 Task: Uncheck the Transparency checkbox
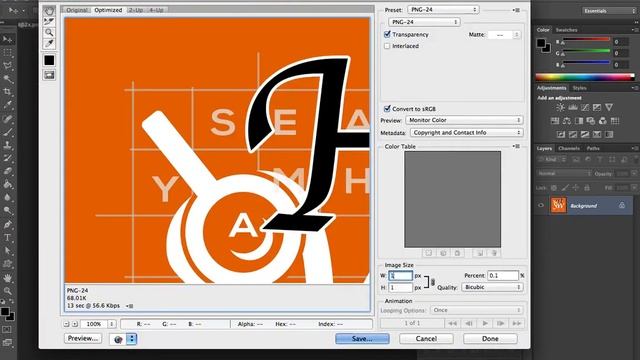pos(387,34)
